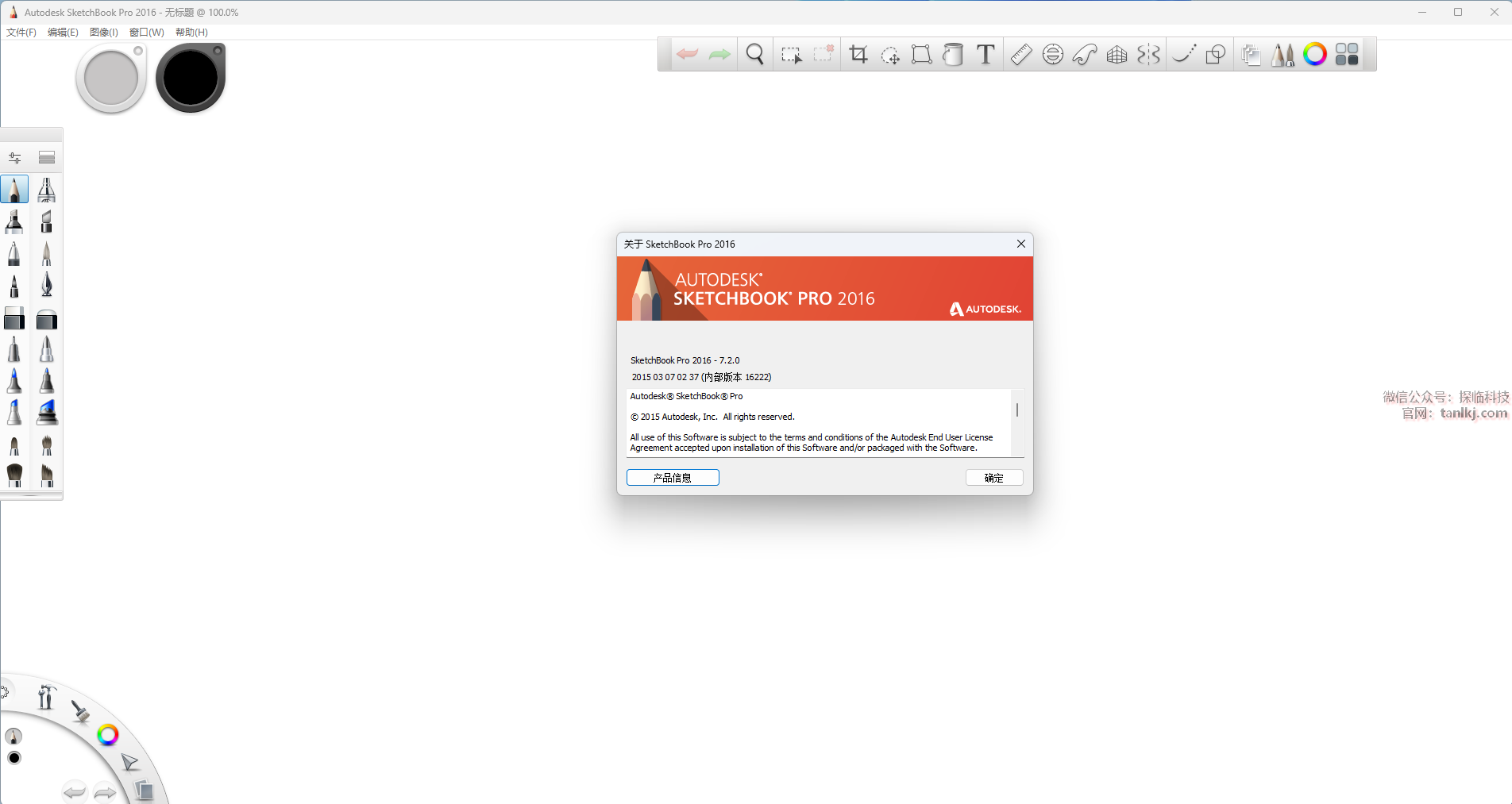Click the 'Autodesk® SketchBook® Pro' text line
The width and height of the screenshot is (1512, 804).
tap(687, 396)
